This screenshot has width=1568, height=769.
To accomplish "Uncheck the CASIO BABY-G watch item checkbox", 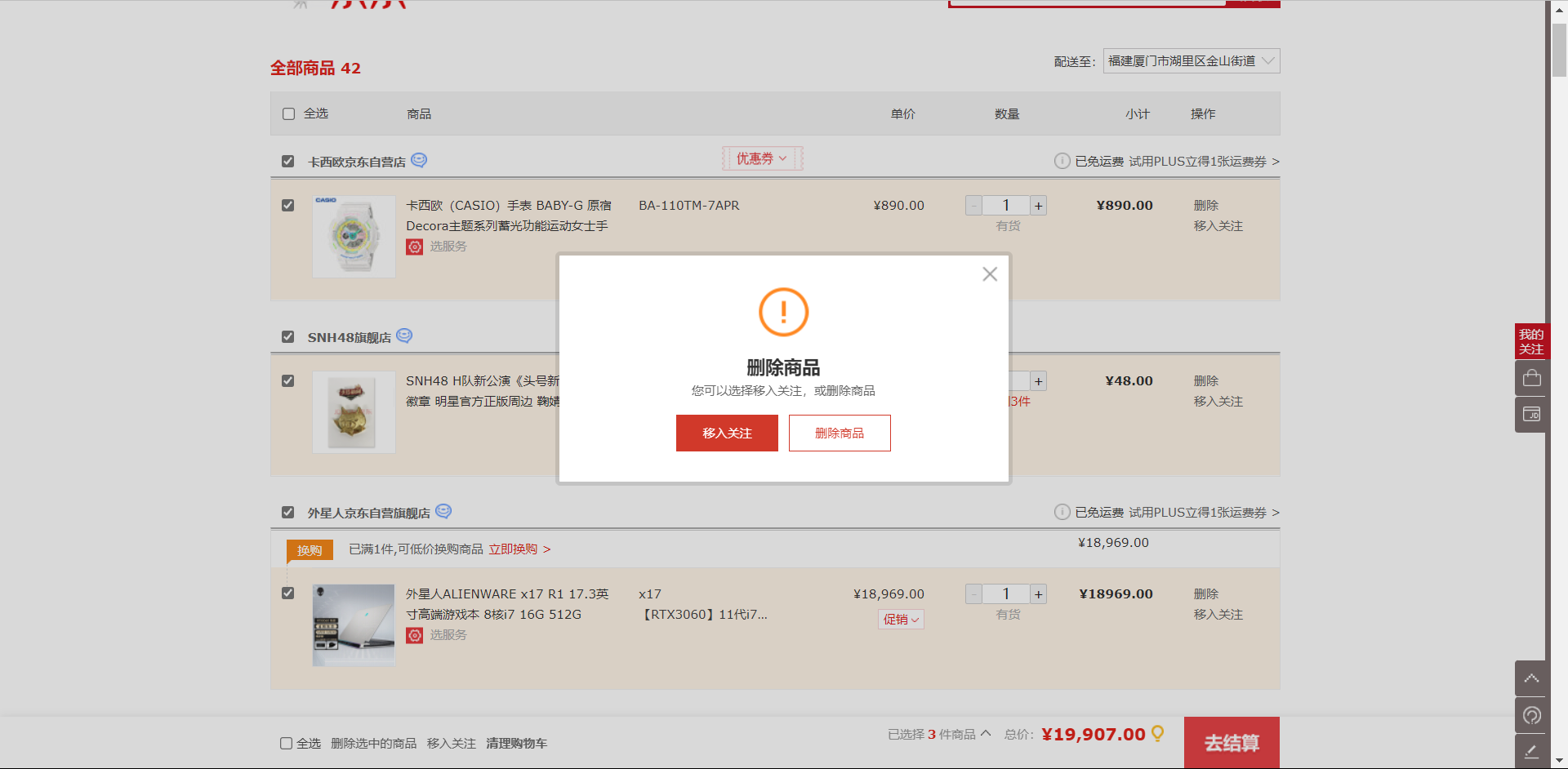I will click(x=287, y=205).
